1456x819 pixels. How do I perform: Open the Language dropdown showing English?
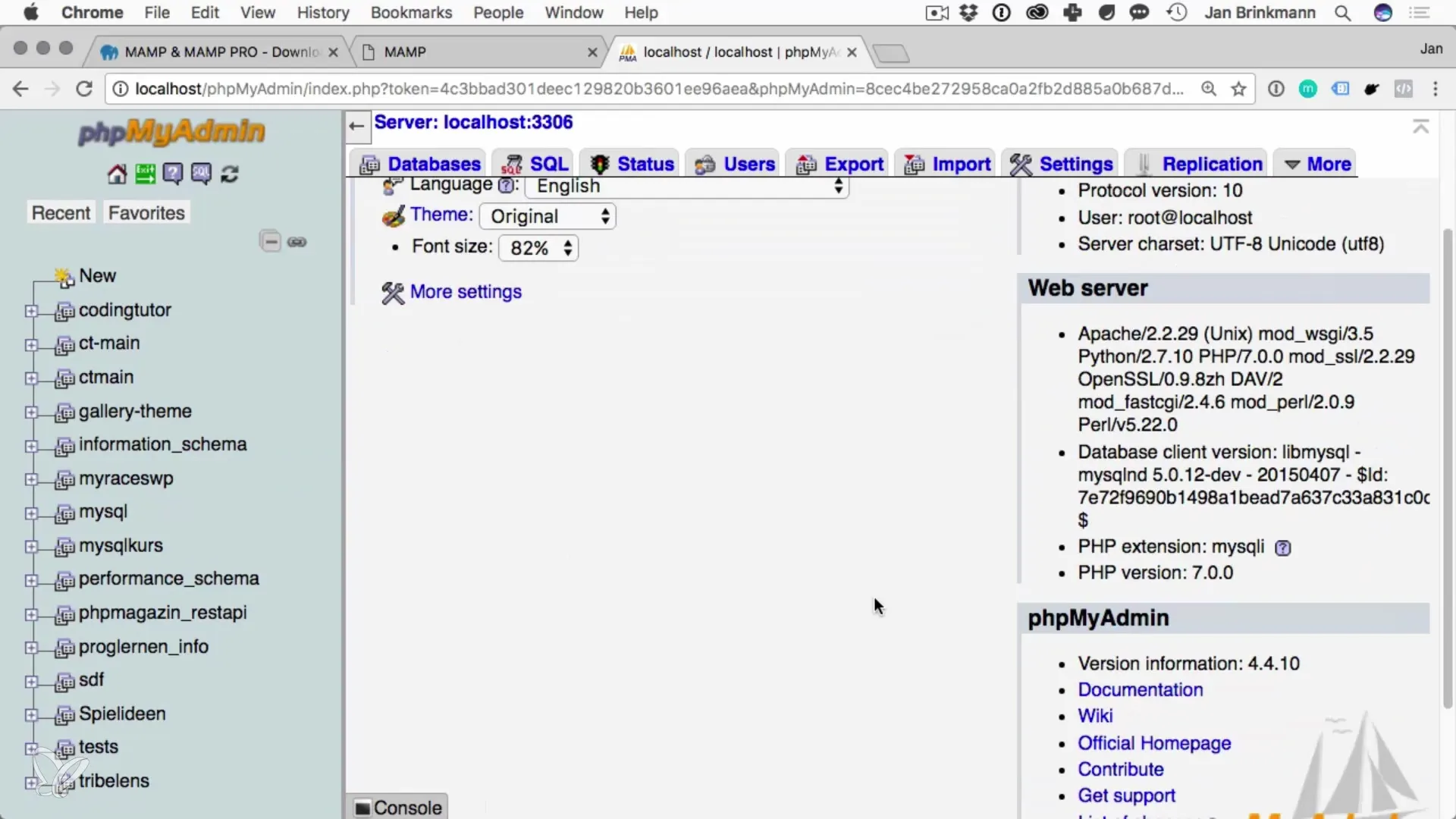pos(687,187)
